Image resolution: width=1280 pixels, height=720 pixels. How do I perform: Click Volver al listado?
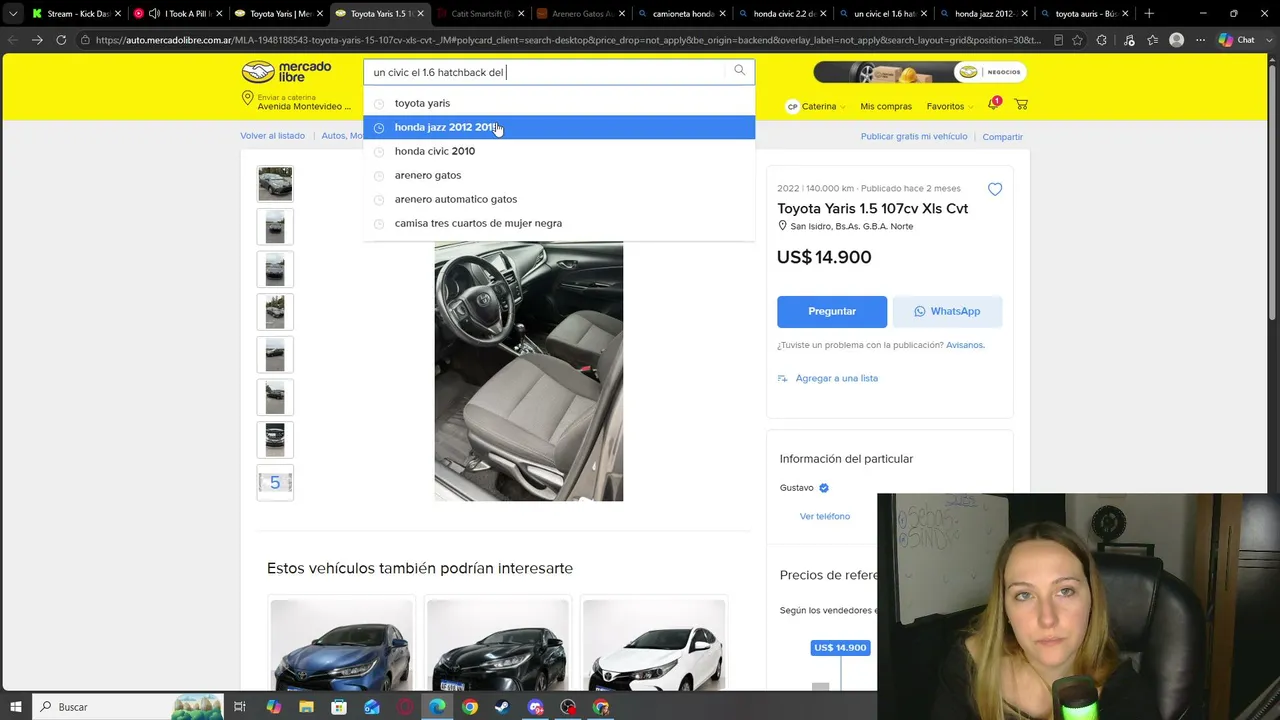click(272, 136)
